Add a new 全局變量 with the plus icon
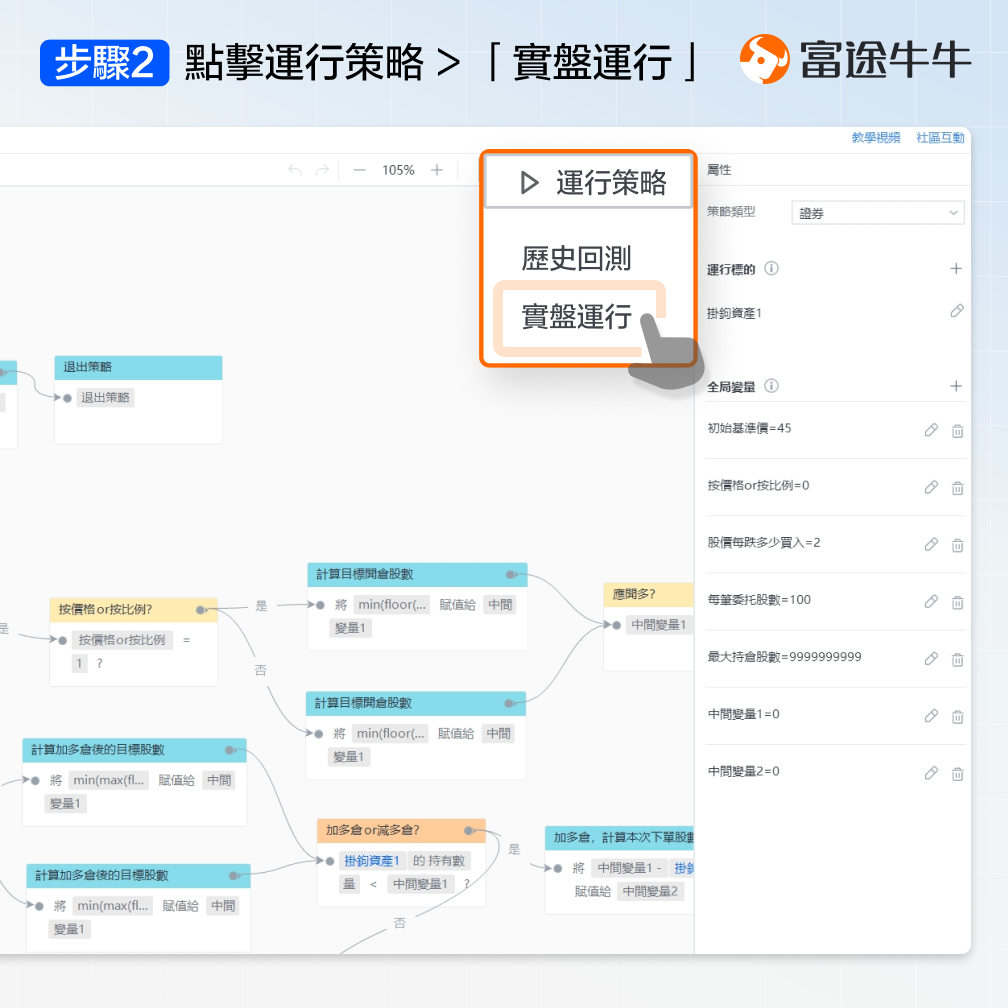 point(955,387)
